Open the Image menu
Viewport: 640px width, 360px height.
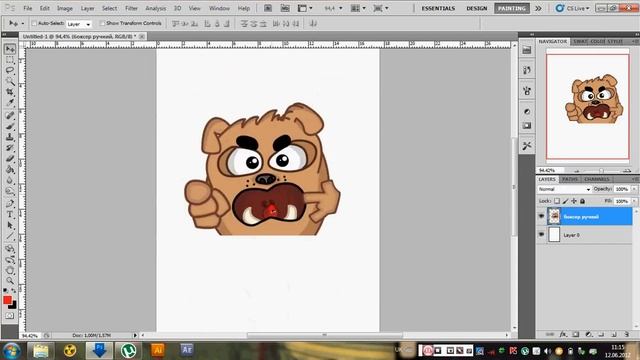click(x=64, y=8)
